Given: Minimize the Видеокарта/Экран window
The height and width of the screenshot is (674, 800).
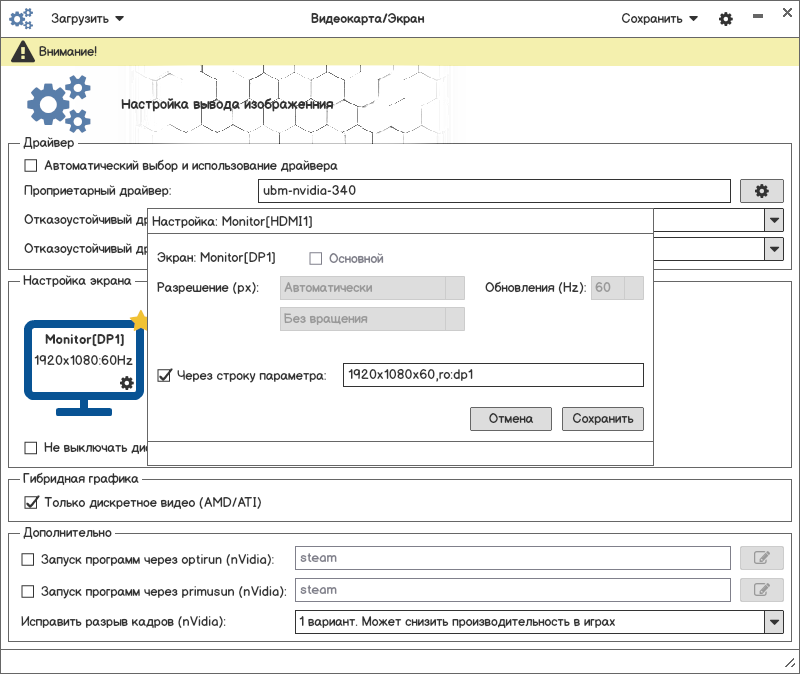Looking at the screenshot, I should coord(758,16).
